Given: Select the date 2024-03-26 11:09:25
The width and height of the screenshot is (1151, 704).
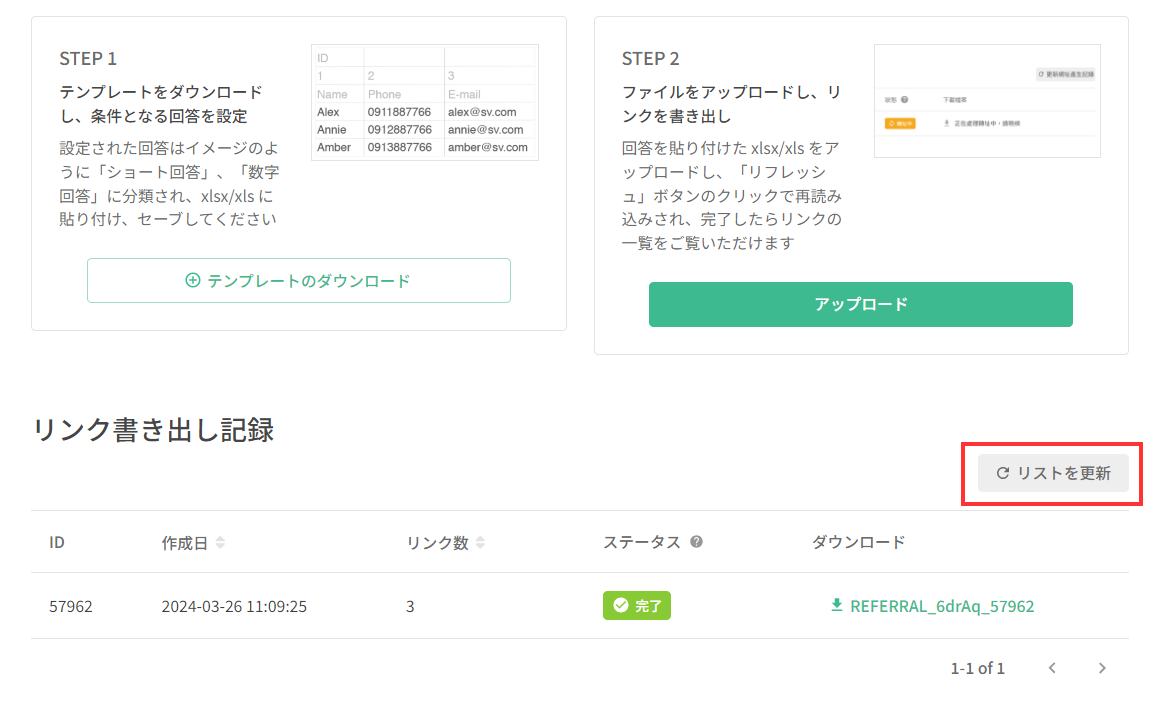Looking at the screenshot, I should (x=234, y=606).
